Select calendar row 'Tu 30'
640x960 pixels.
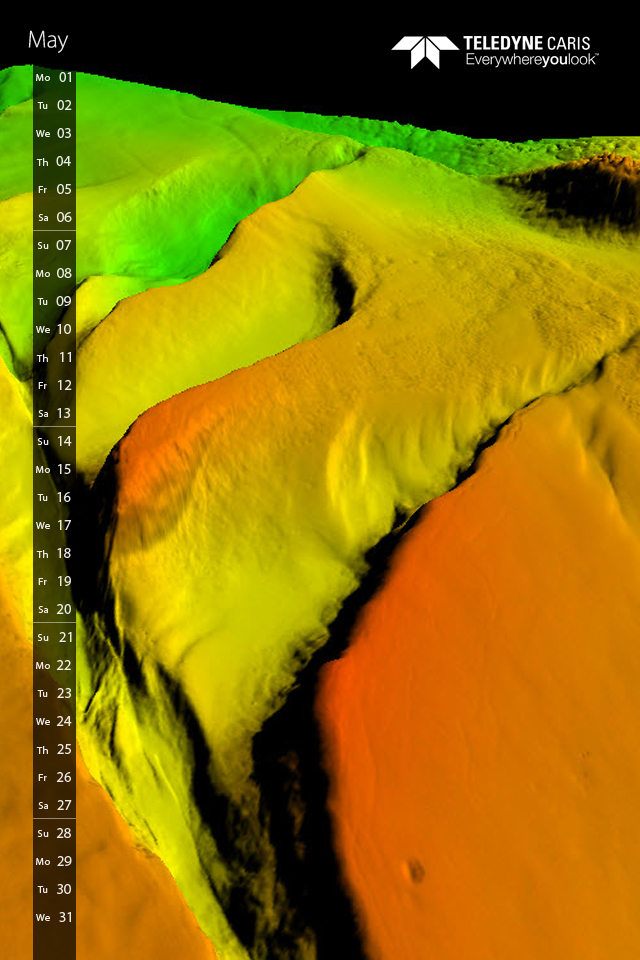point(55,889)
